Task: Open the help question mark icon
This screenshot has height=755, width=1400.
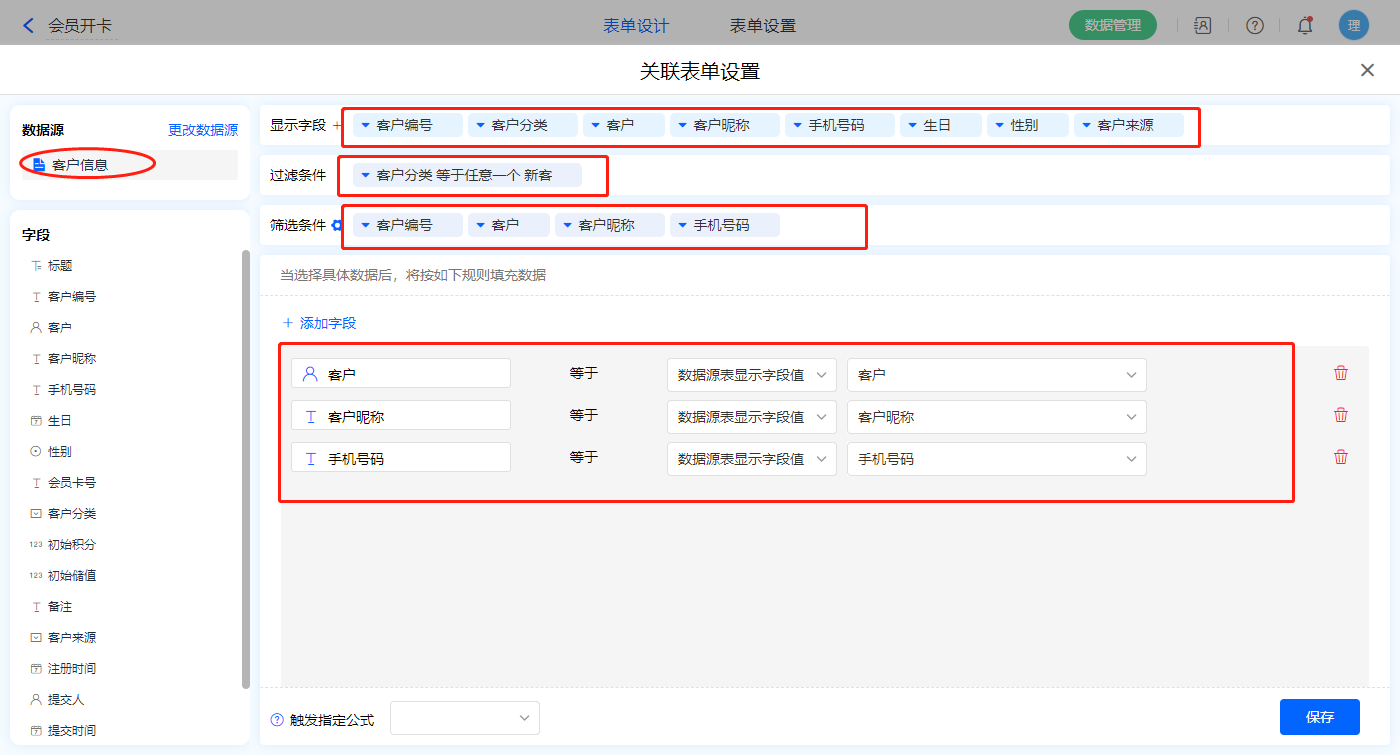Action: [1254, 26]
